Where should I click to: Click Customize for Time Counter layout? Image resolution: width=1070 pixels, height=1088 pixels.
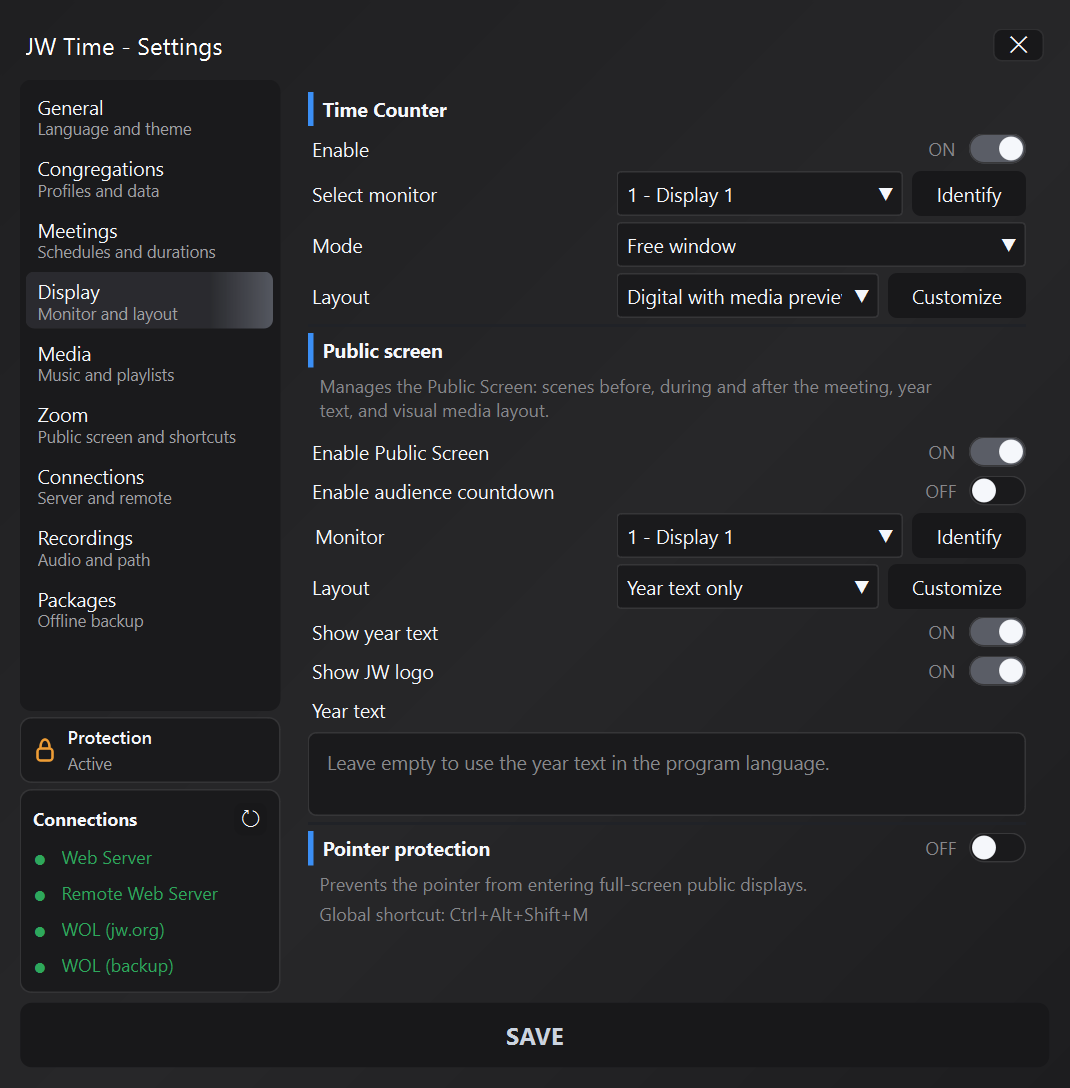point(956,296)
